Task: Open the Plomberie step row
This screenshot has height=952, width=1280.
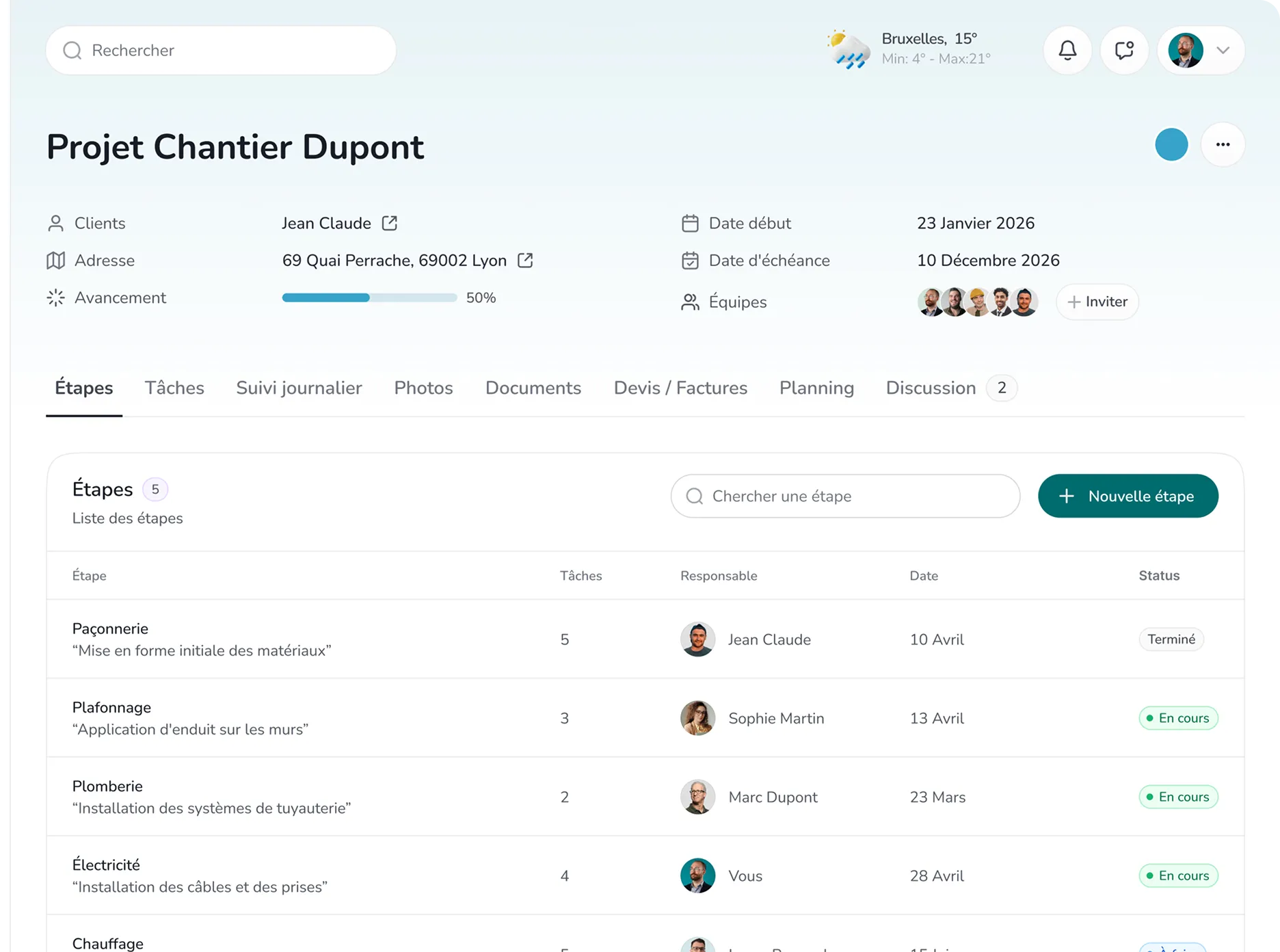Action: (645, 797)
